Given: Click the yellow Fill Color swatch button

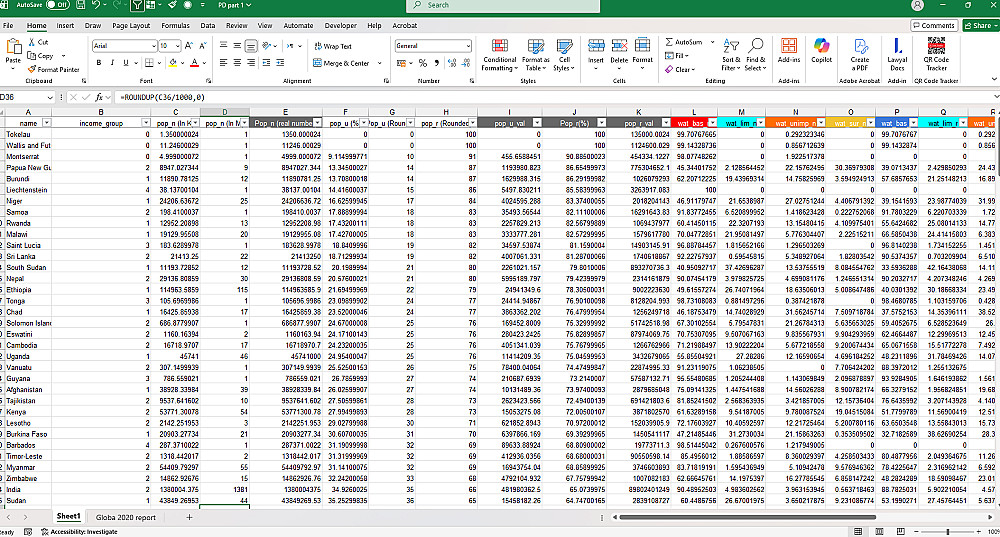Looking at the screenshot, I should 172,63.
